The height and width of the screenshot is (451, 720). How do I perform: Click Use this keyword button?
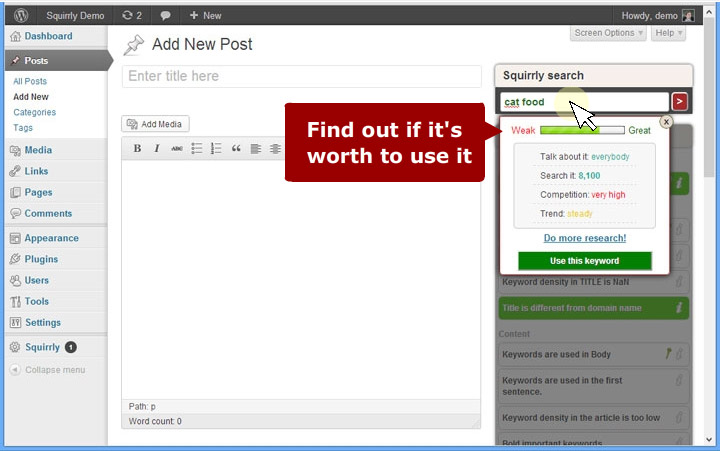coord(585,261)
